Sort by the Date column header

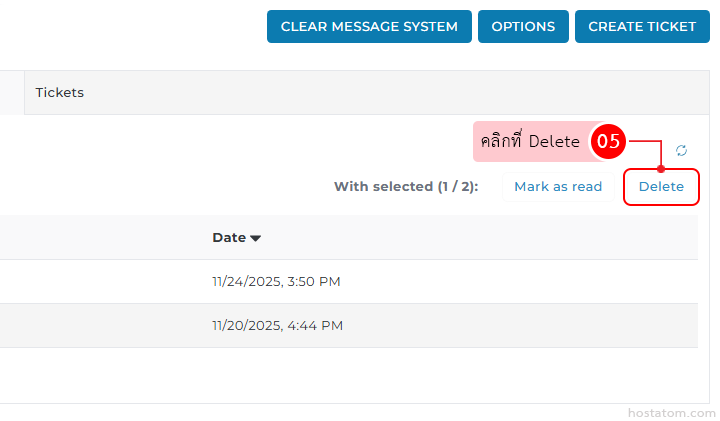(x=229, y=238)
